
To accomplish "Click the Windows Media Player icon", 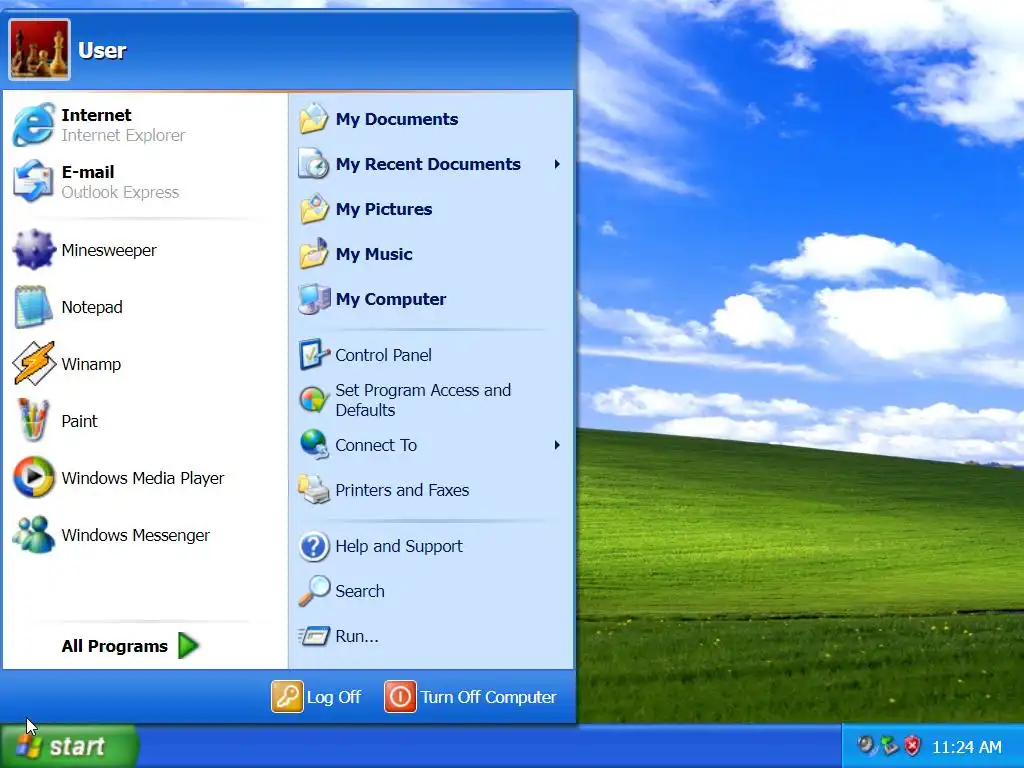I will coord(33,477).
